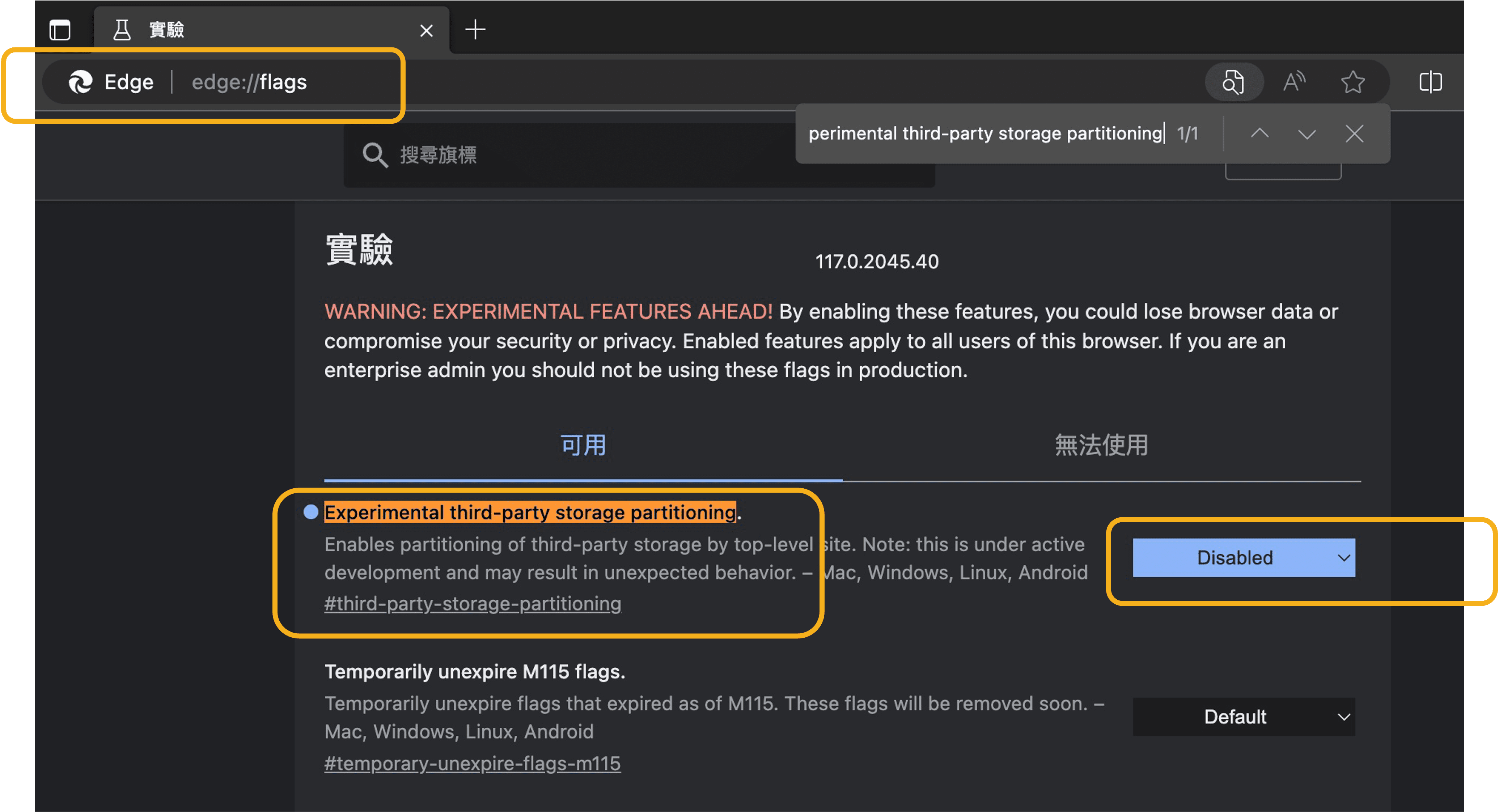This screenshot has height=812, width=1499.
Task: Close the 實驗 tab
Action: point(427,30)
